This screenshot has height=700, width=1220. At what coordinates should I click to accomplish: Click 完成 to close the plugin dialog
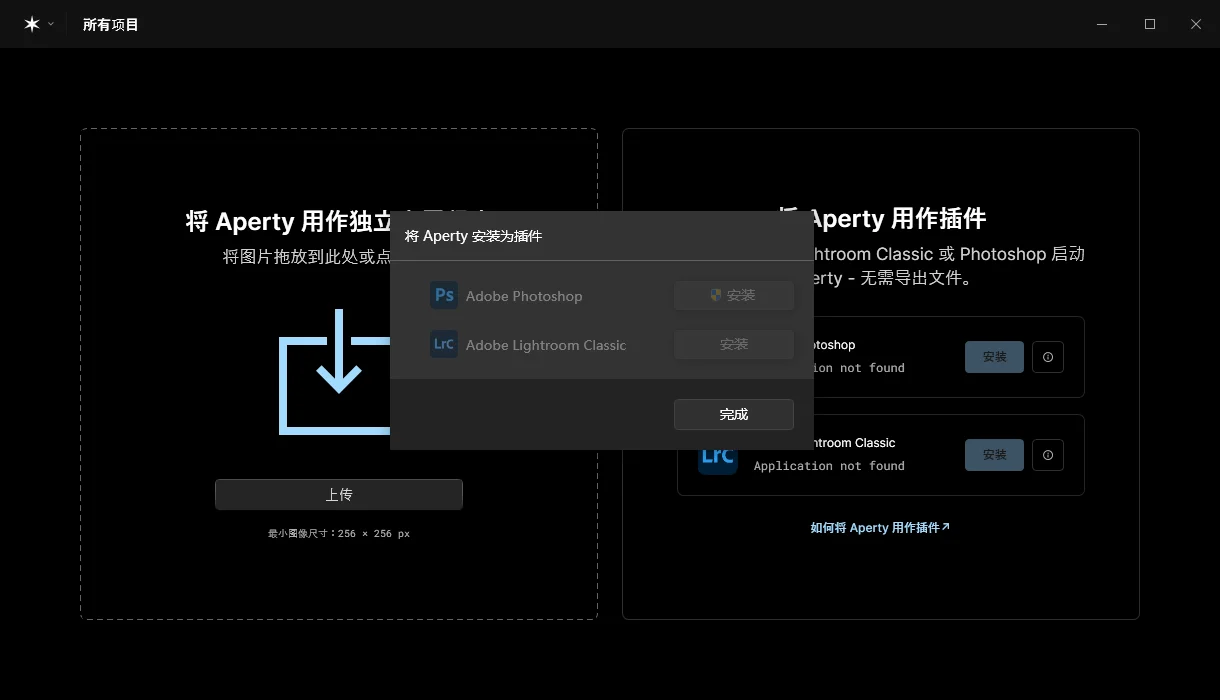pyautogui.click(x=734, y=414)
